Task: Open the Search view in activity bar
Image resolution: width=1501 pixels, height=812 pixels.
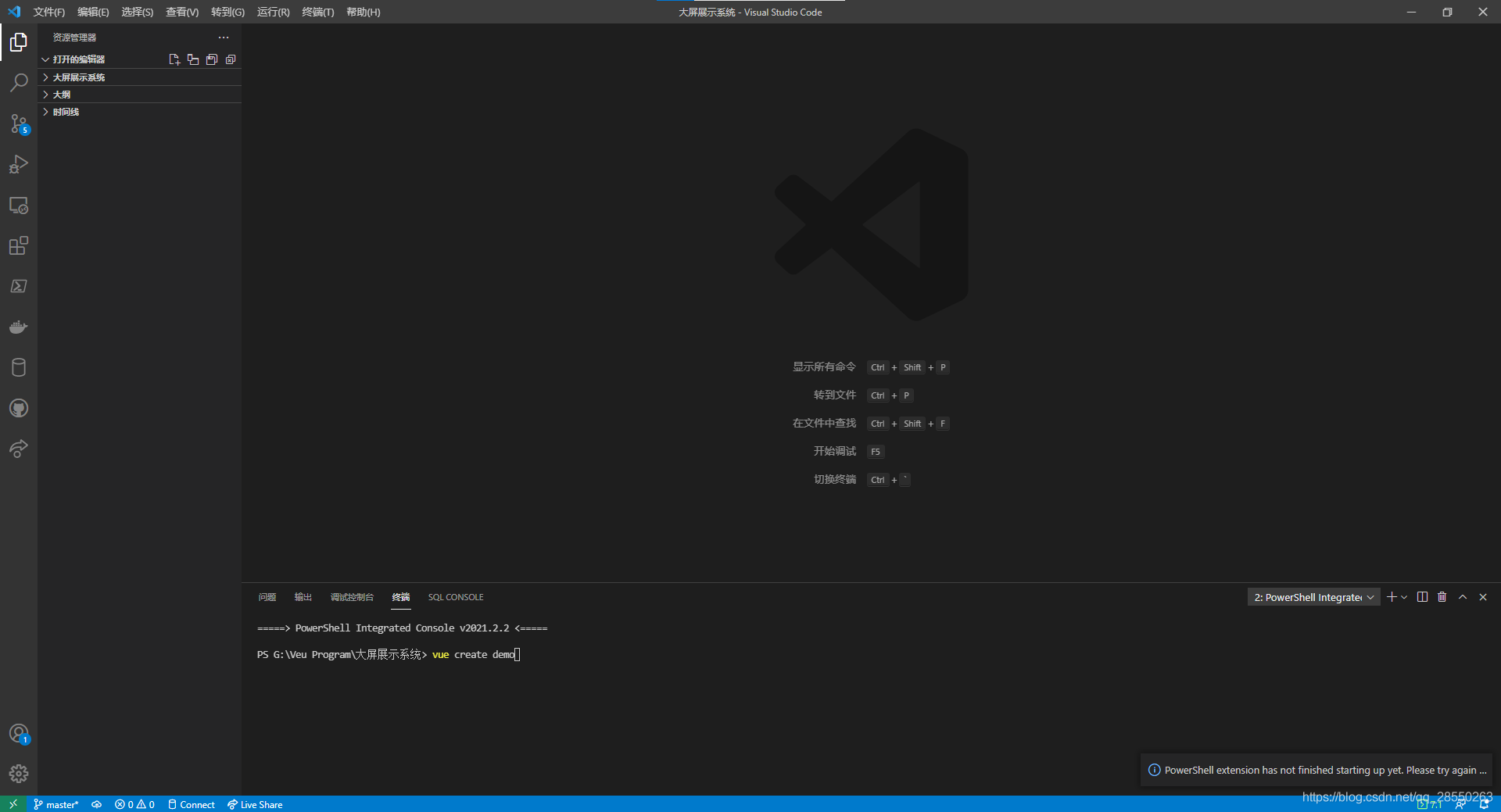Action: click(x=19, y=83)
